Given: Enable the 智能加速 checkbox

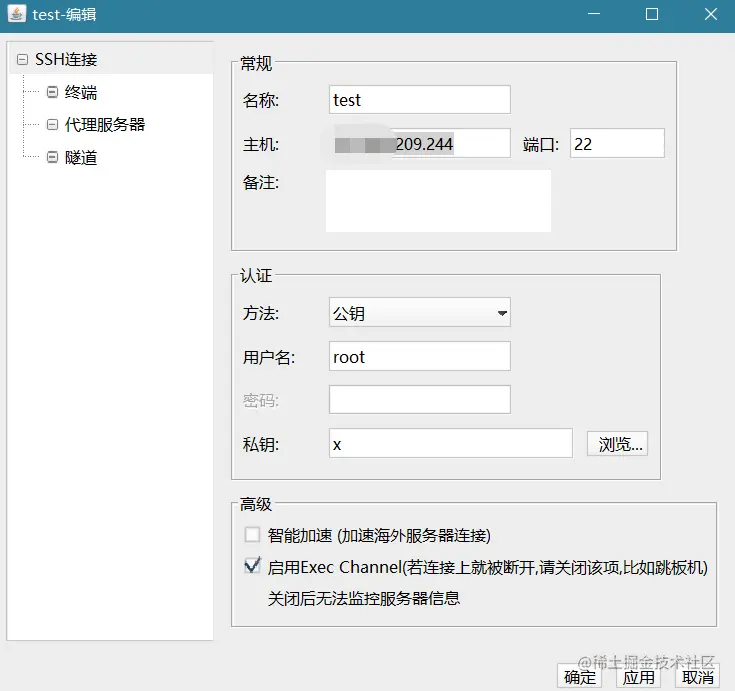Looking at the screenshot, I should coord(252,534).
